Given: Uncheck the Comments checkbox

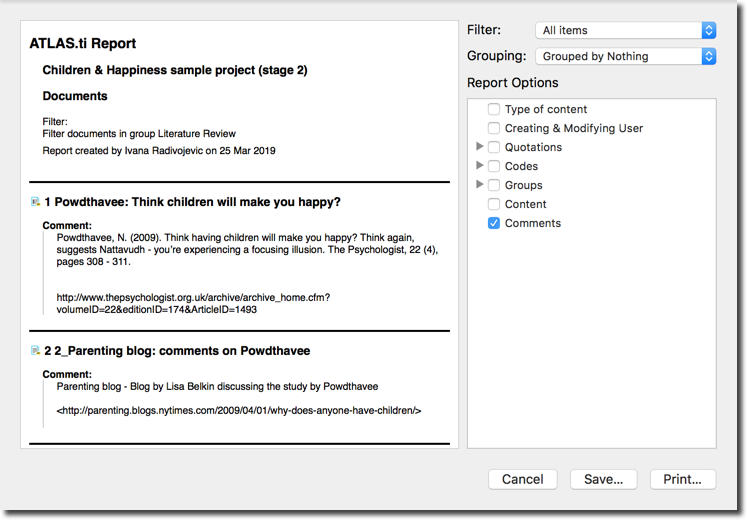Looking at the screenshot, I should coord(494,223).
